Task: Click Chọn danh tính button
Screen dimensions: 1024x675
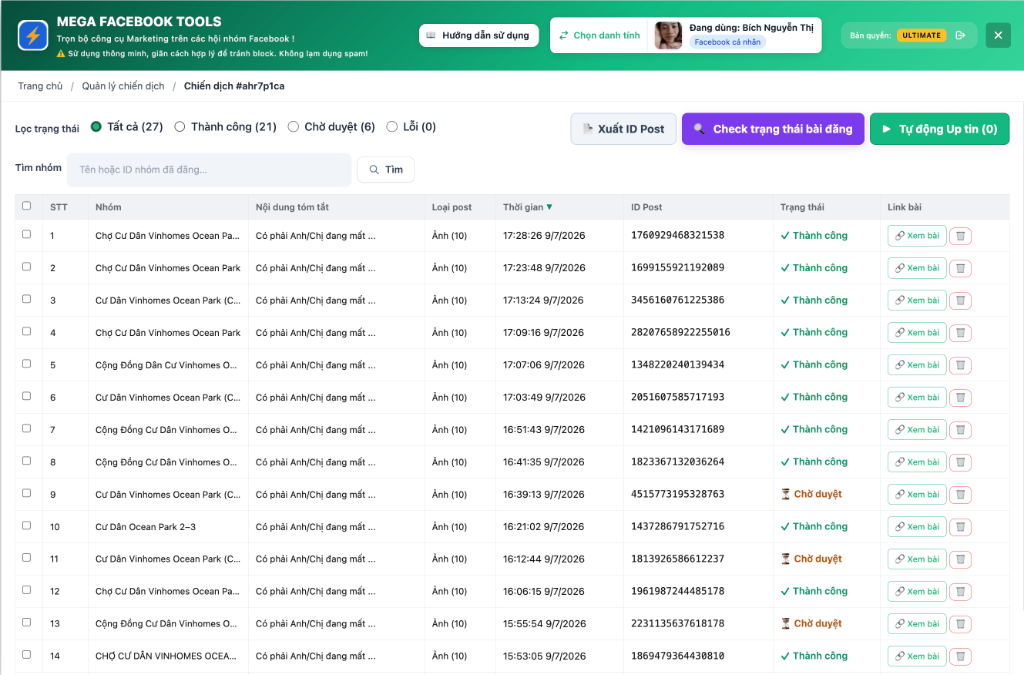Action: (600, 35)
